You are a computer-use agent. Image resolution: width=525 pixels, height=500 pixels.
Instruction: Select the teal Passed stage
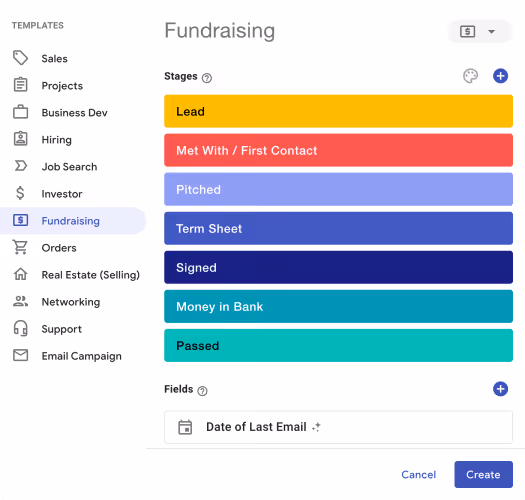(338, 345)
